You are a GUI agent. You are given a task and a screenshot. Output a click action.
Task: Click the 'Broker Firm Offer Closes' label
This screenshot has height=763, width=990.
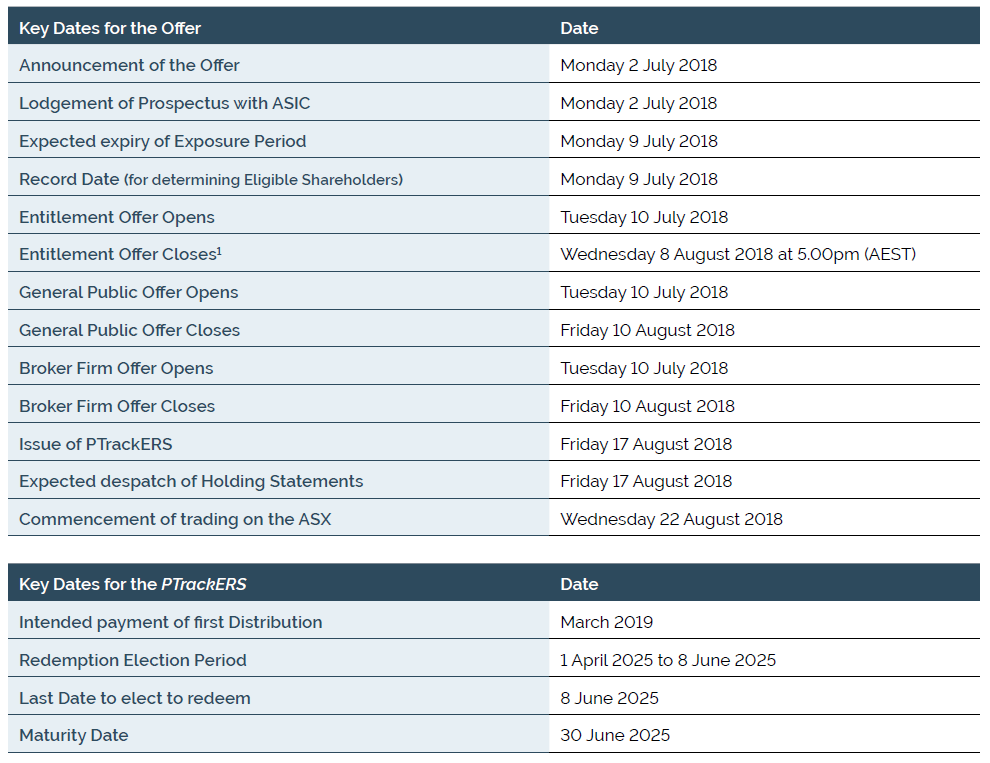coord(117,406)
